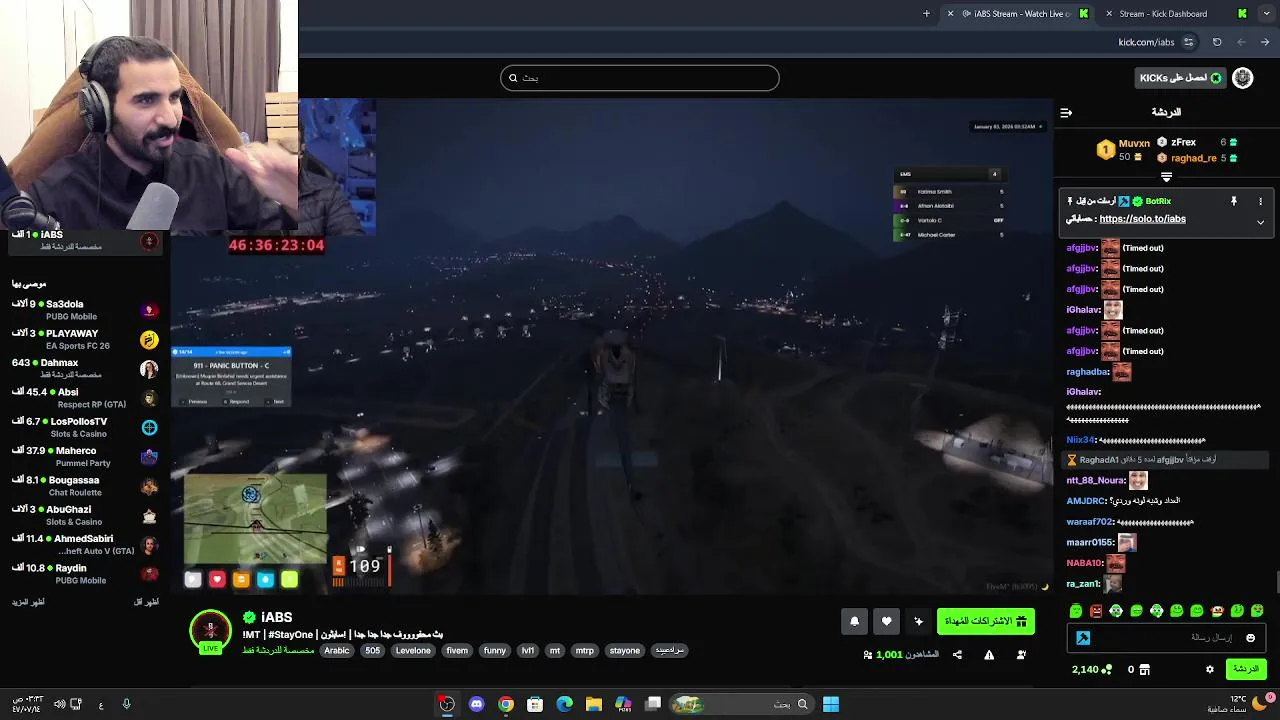Click the chat message input field
This screenshot has width=1280, height=720.
tap(1166, 638)
